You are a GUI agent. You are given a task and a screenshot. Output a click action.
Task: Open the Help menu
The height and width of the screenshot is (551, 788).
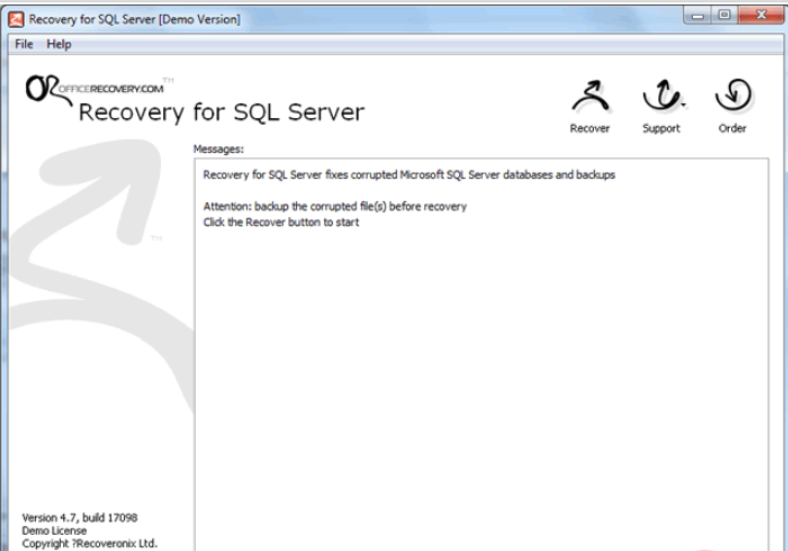coord(59,44)
